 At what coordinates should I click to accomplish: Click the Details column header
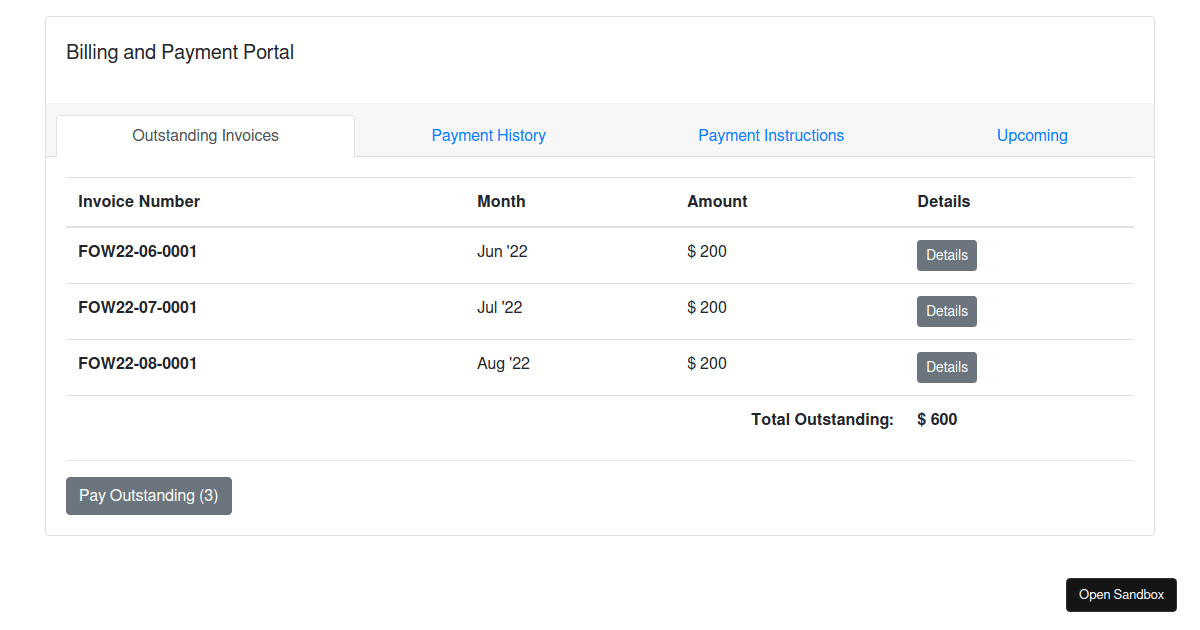(x=943, y=201)
